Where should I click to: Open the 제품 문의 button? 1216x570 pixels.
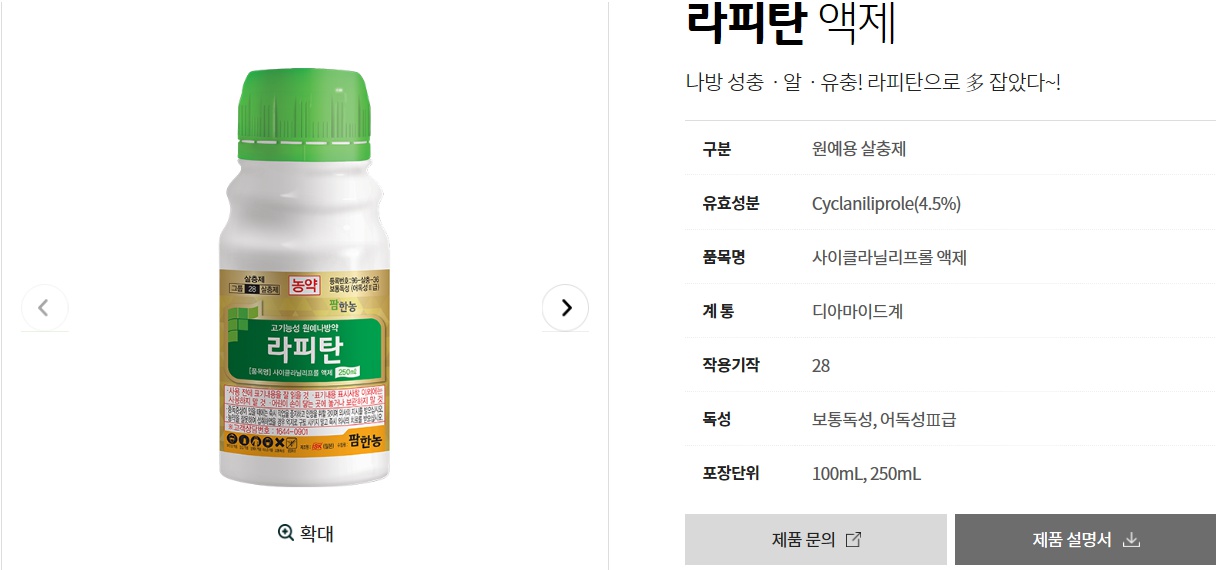[816, 540]
